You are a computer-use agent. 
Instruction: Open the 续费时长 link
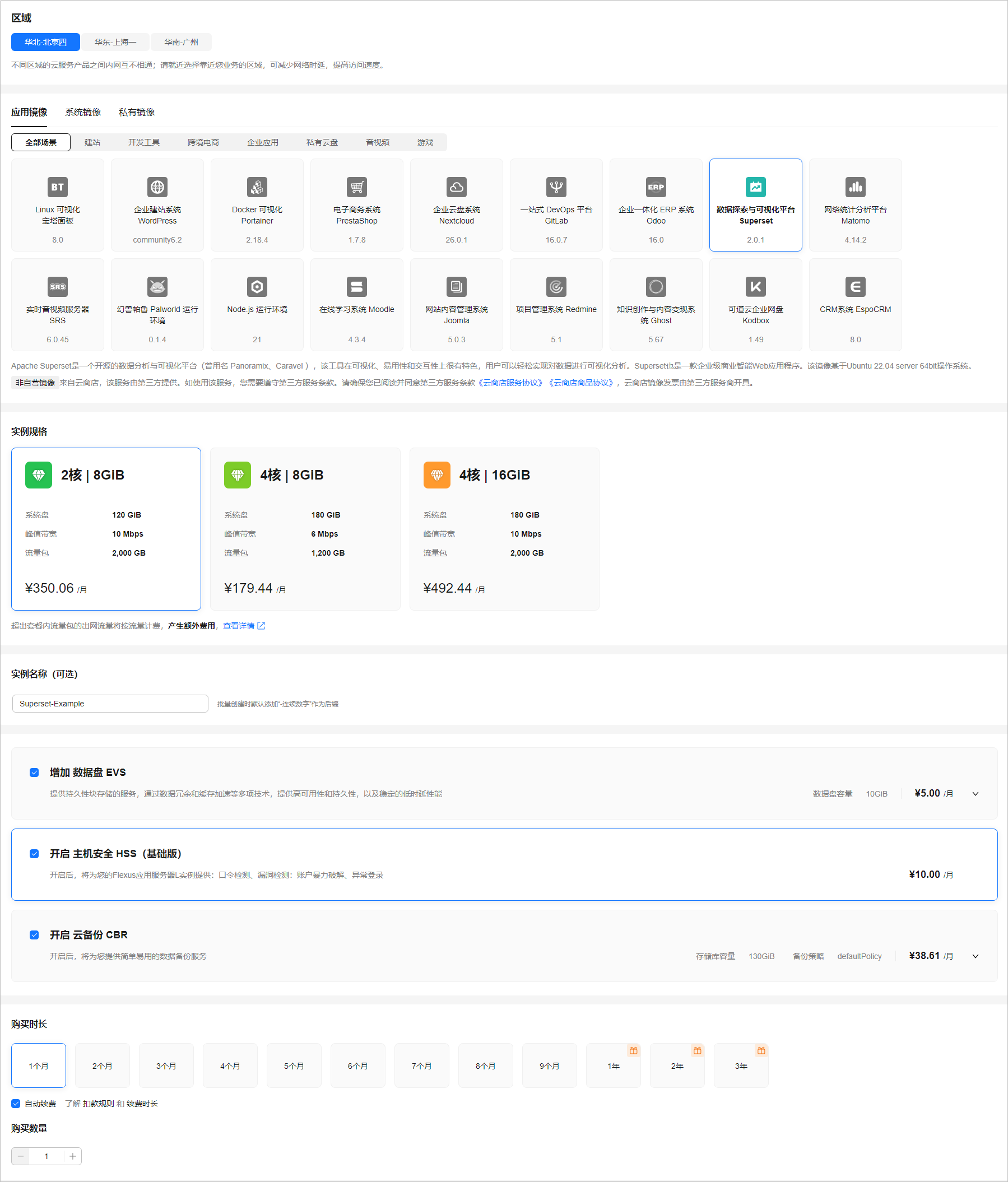coord(142,1105)
